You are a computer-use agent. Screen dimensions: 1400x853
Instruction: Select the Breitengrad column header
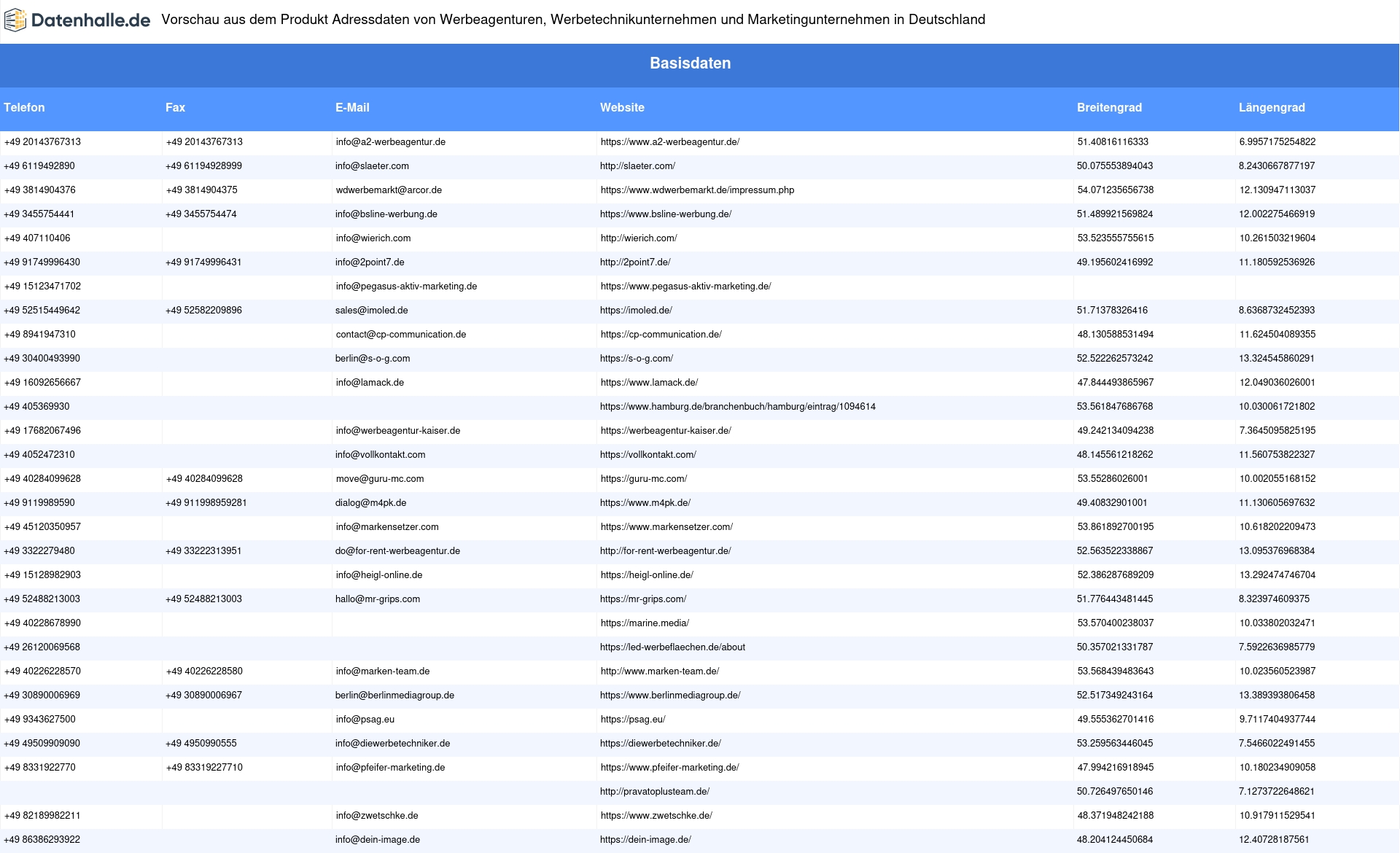tap(1109, 107)
